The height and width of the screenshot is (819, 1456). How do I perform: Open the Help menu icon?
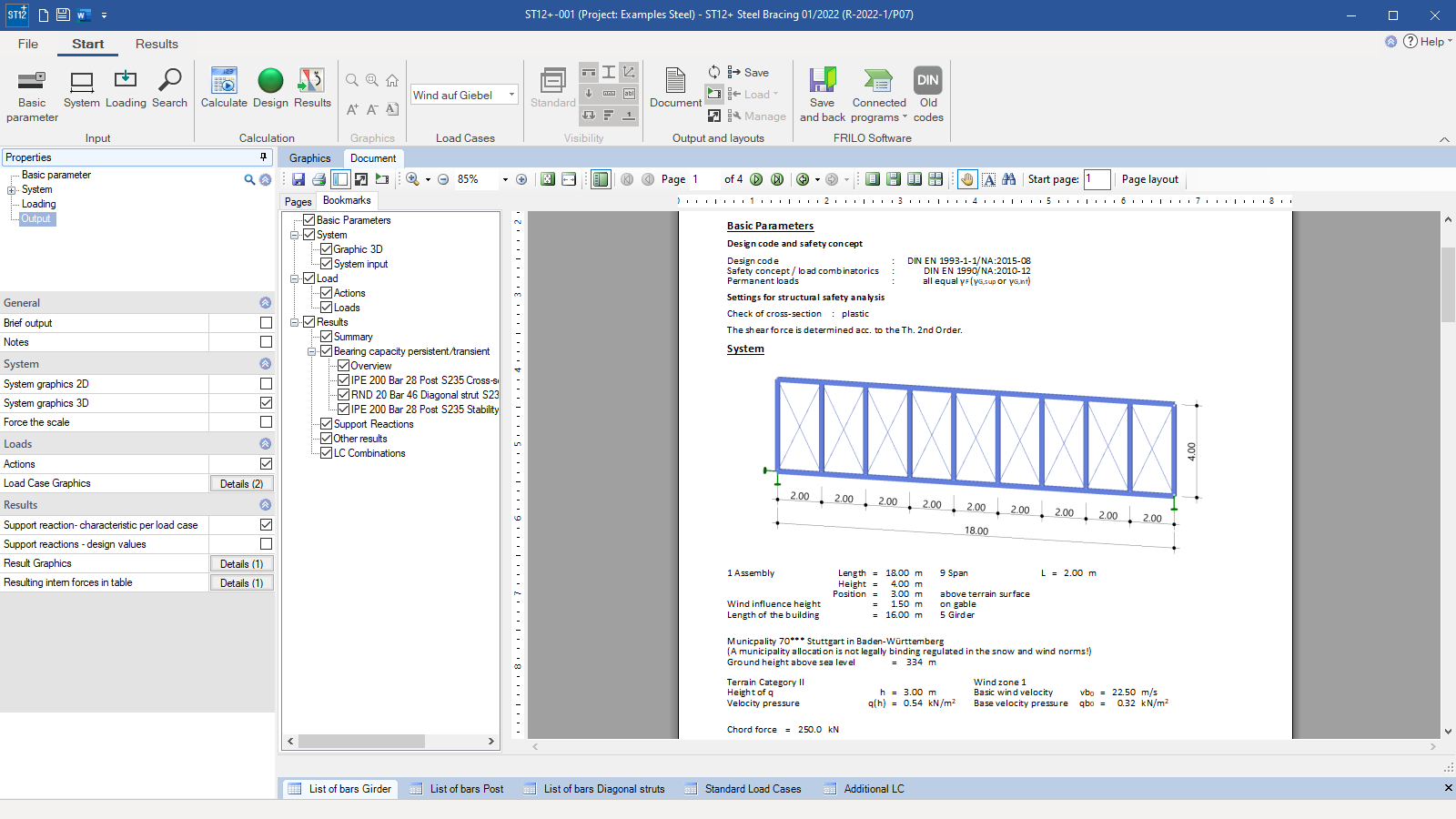[1410, 41]
